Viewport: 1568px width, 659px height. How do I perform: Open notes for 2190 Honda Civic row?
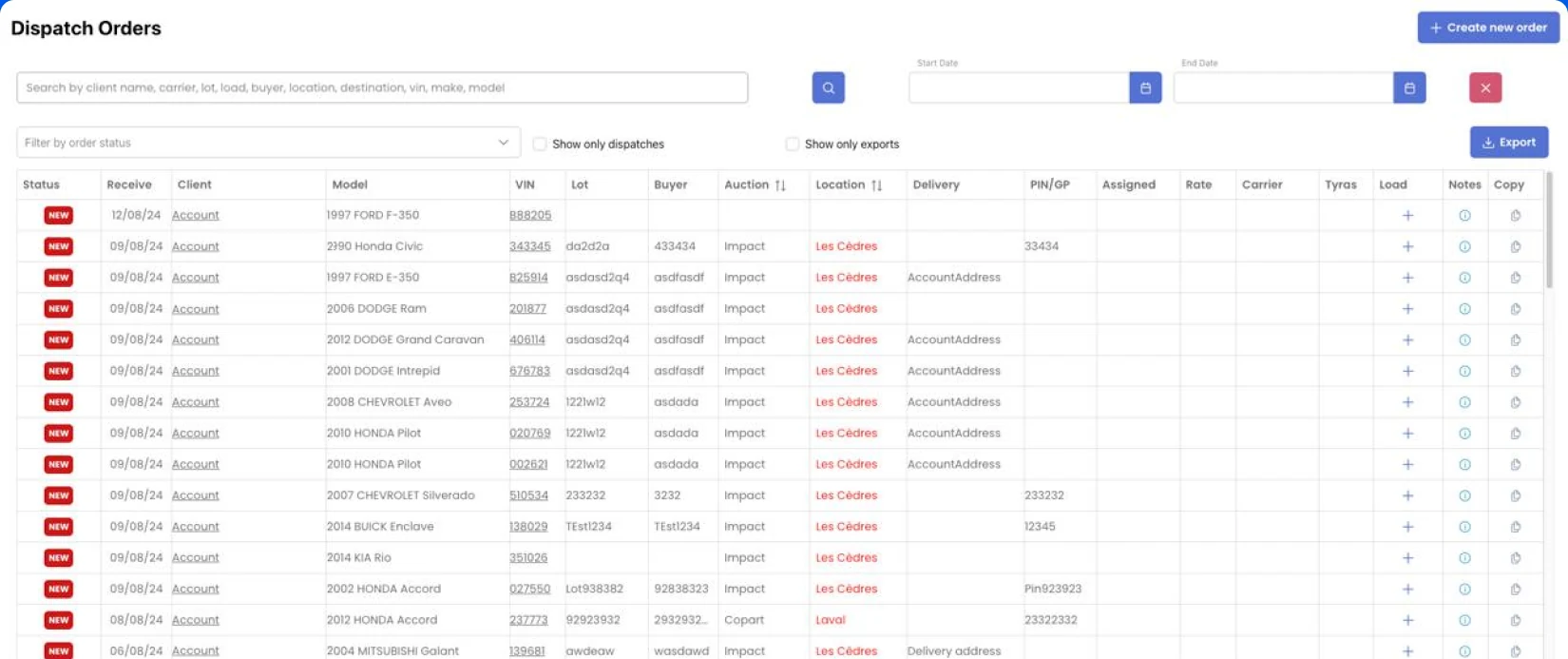(1464, 247)
